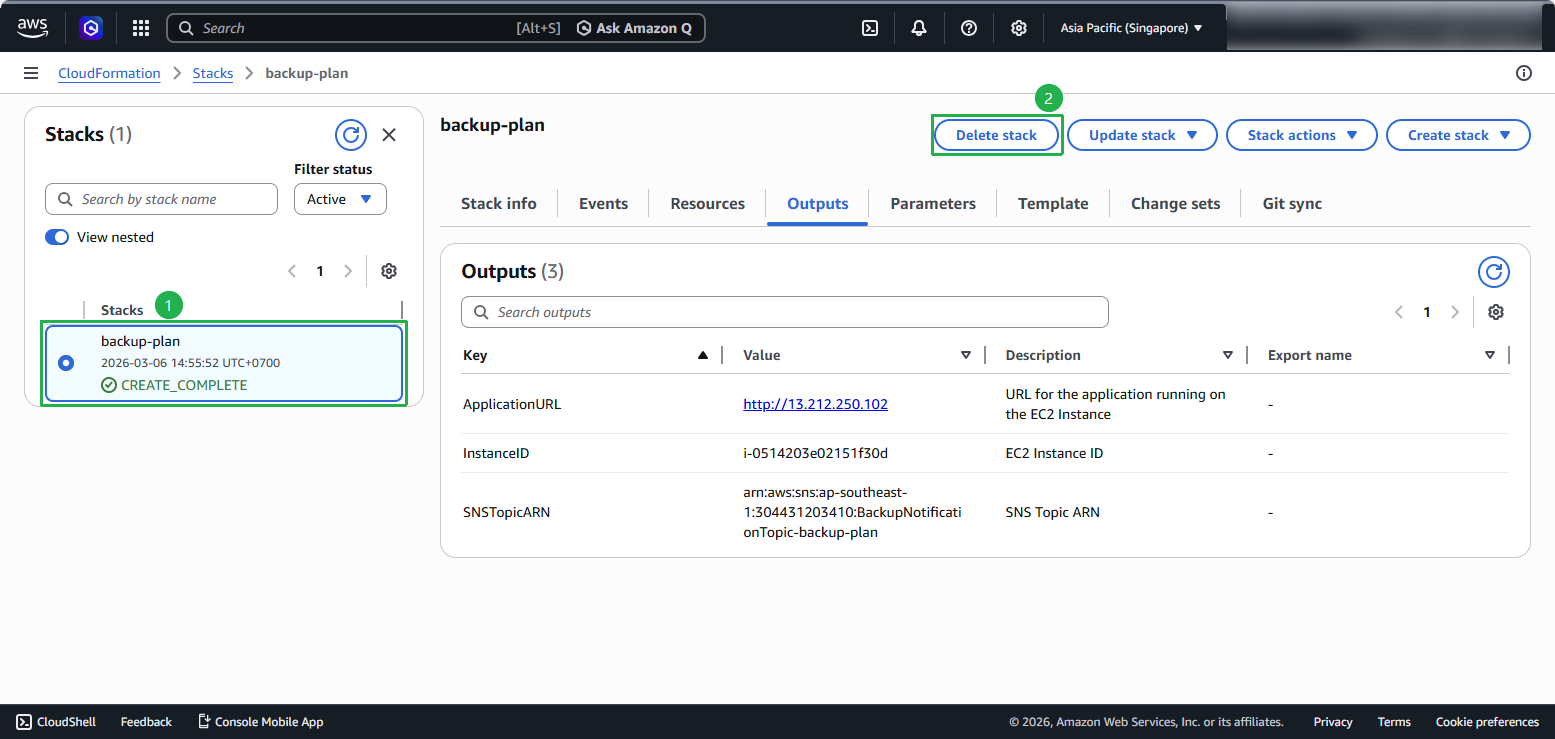
Task: Open the Terms footer link
Action: click(1394, 722)
